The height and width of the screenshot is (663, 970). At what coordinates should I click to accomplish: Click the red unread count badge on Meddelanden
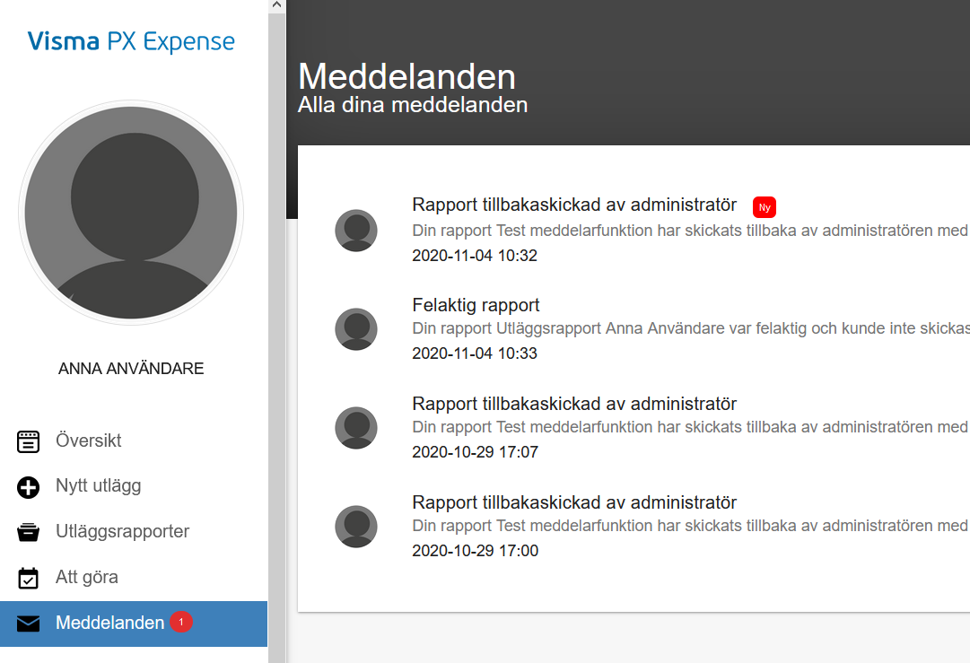point(181,622)
